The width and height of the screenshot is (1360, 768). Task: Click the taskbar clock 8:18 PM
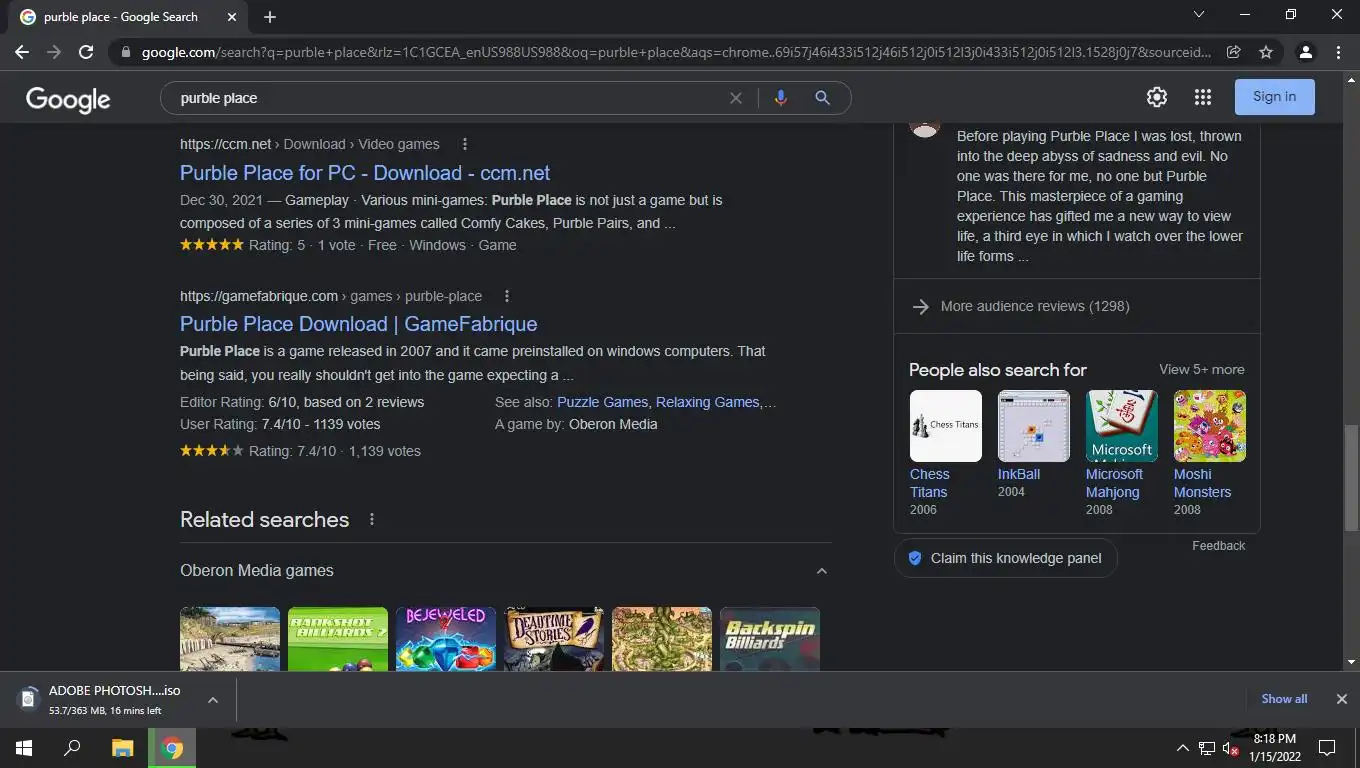[x=1274, y=748]
